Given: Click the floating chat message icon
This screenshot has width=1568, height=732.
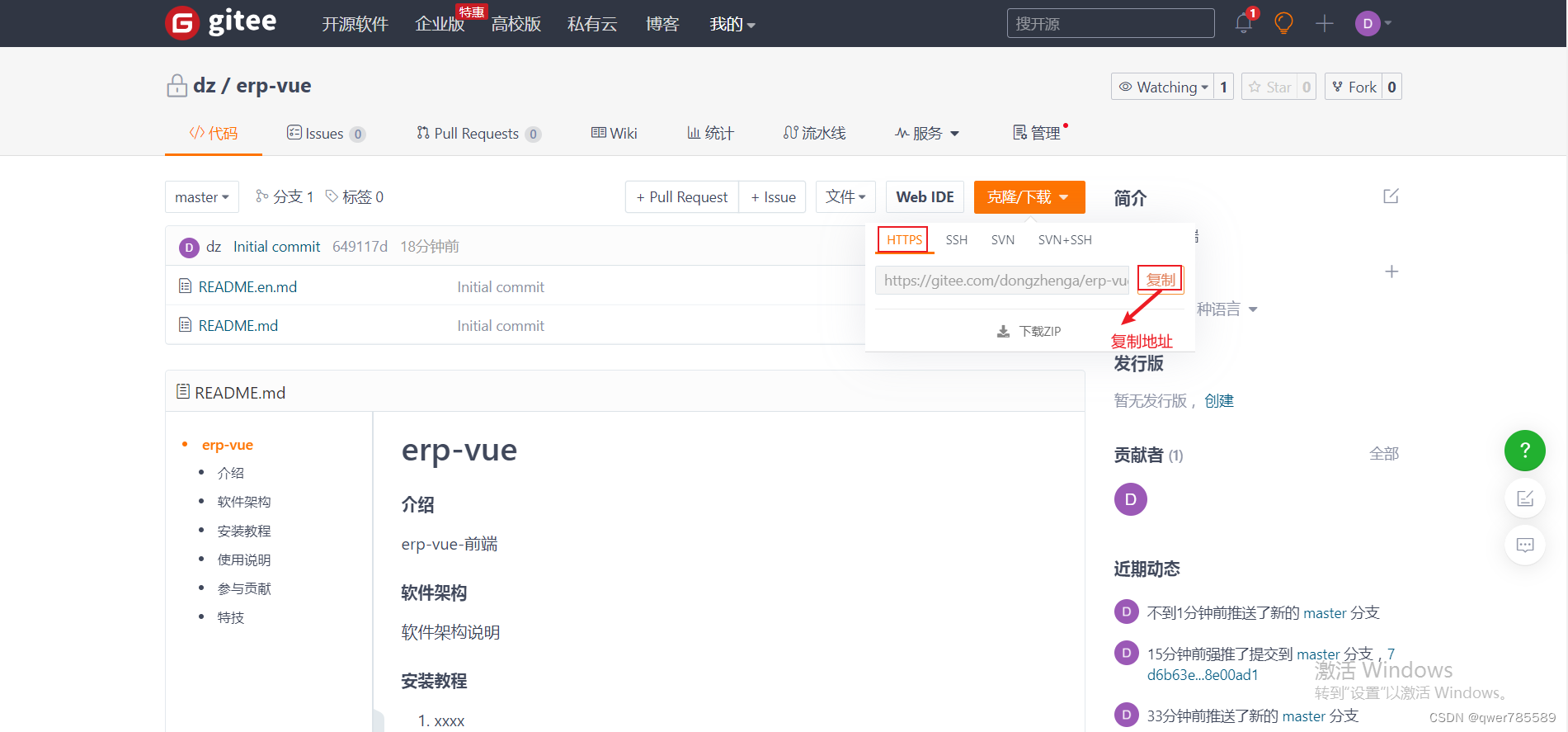Looking at the screenshot, I should pyautogui.click(x=1525, y=545).
